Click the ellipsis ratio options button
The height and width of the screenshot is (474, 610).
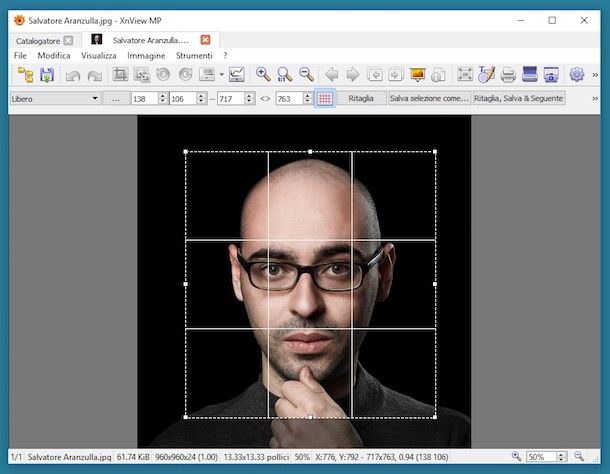pyautogui.click(x=116, y=98)
